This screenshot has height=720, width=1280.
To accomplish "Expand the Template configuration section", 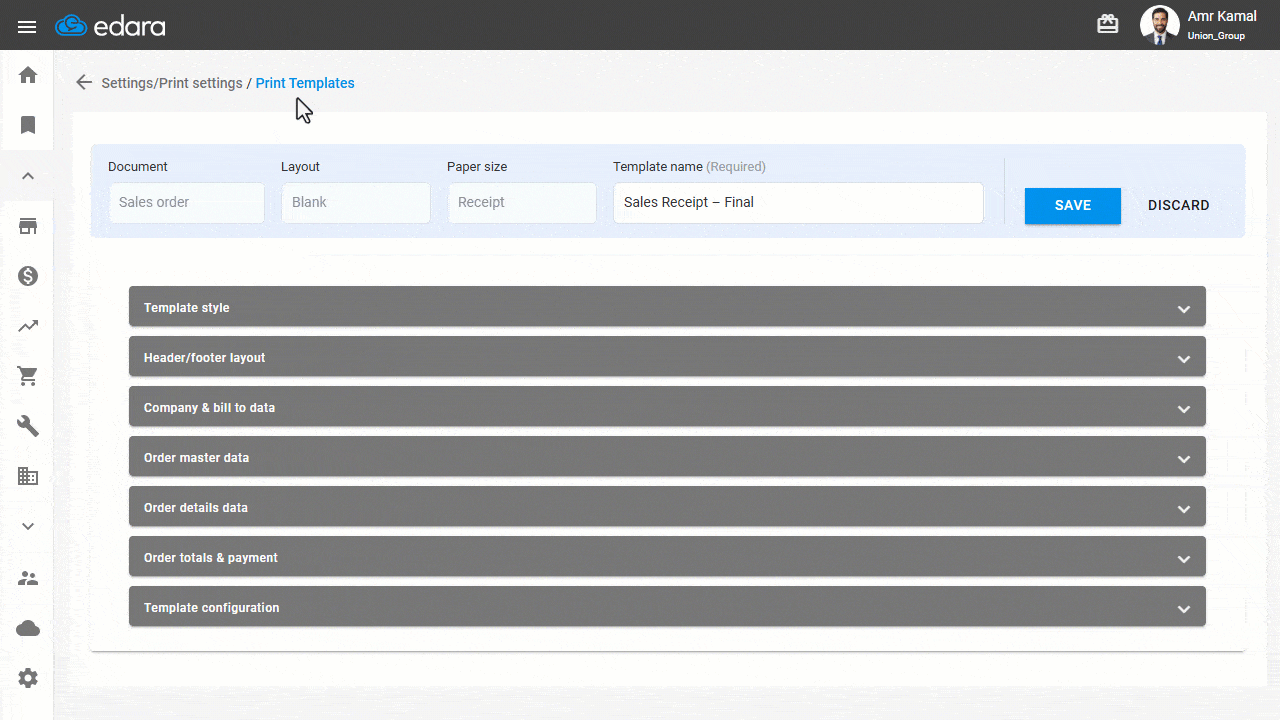I will point(667,607).
